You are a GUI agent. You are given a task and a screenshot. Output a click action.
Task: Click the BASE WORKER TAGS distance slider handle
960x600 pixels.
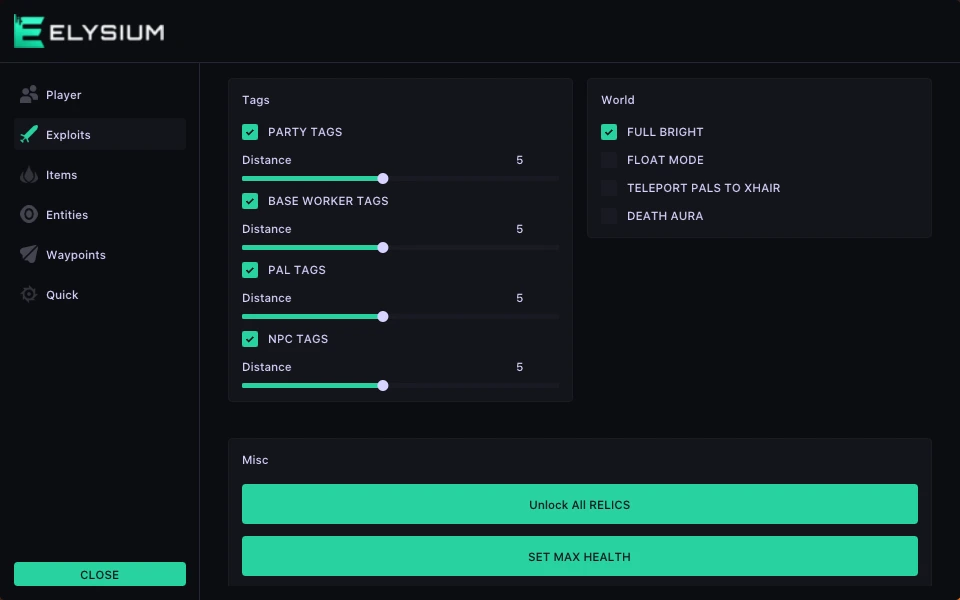[x=383, y=248]
